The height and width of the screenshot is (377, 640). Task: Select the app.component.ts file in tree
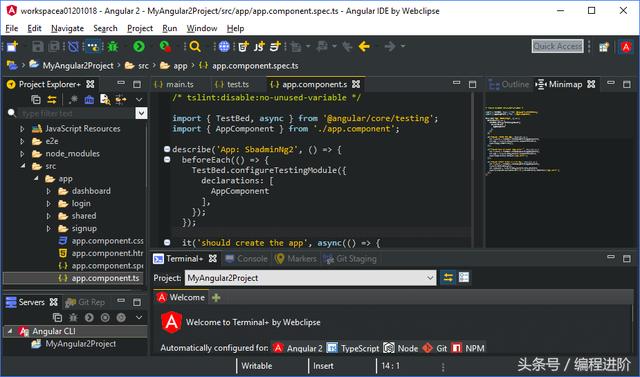point(105,278)
